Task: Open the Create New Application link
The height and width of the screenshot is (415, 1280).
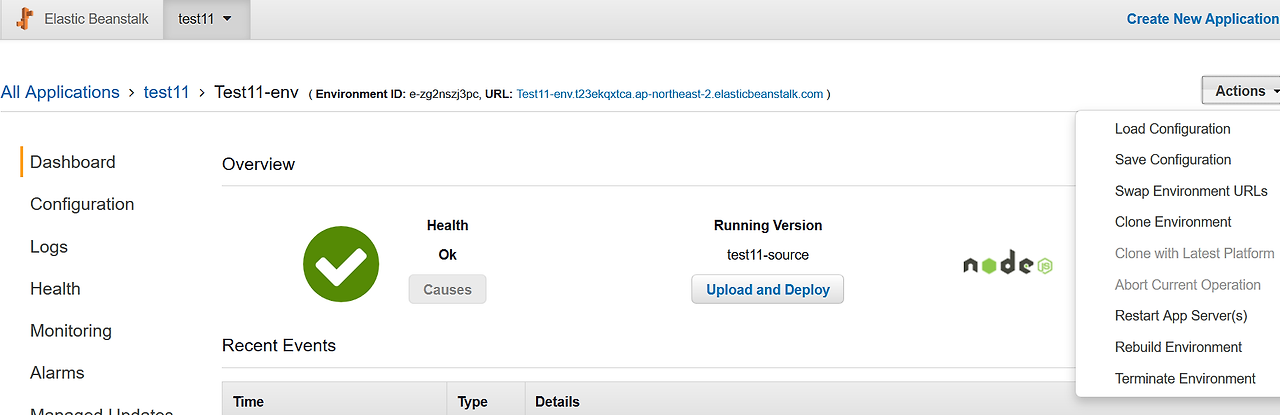Action: click(1203, 19)
